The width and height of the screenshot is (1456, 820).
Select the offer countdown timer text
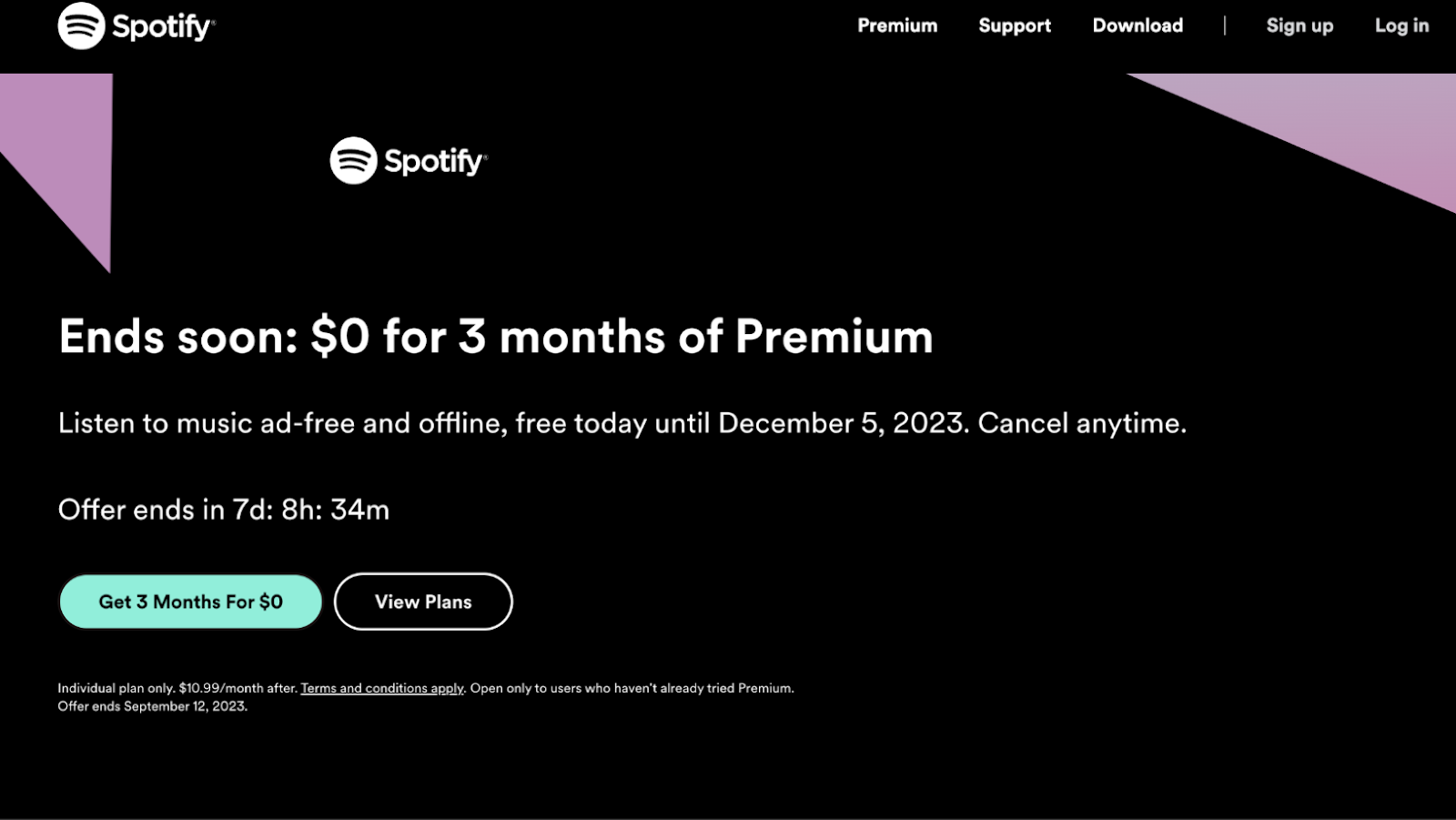coord(223,511)
